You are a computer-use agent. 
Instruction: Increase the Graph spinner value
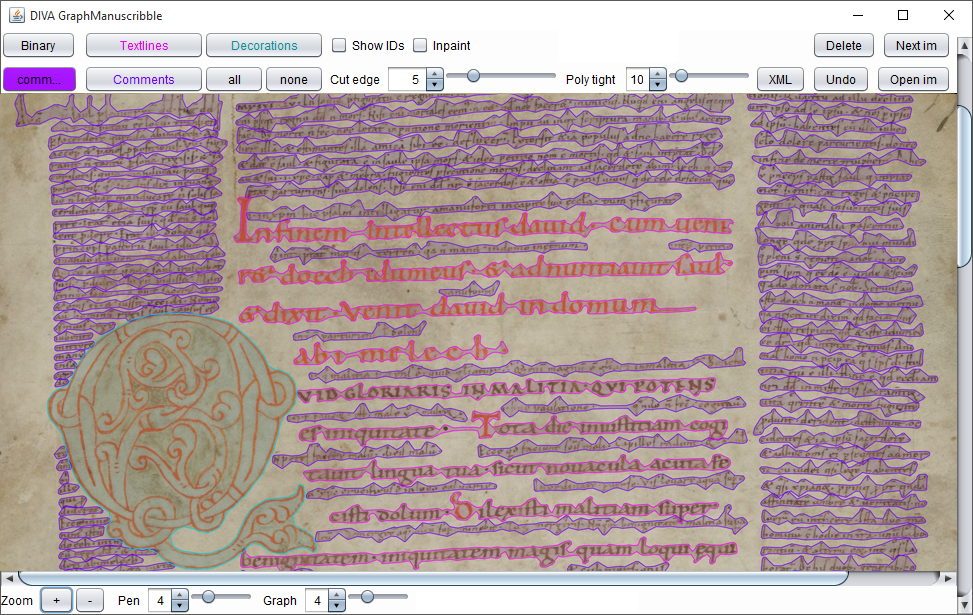[336, 595]
